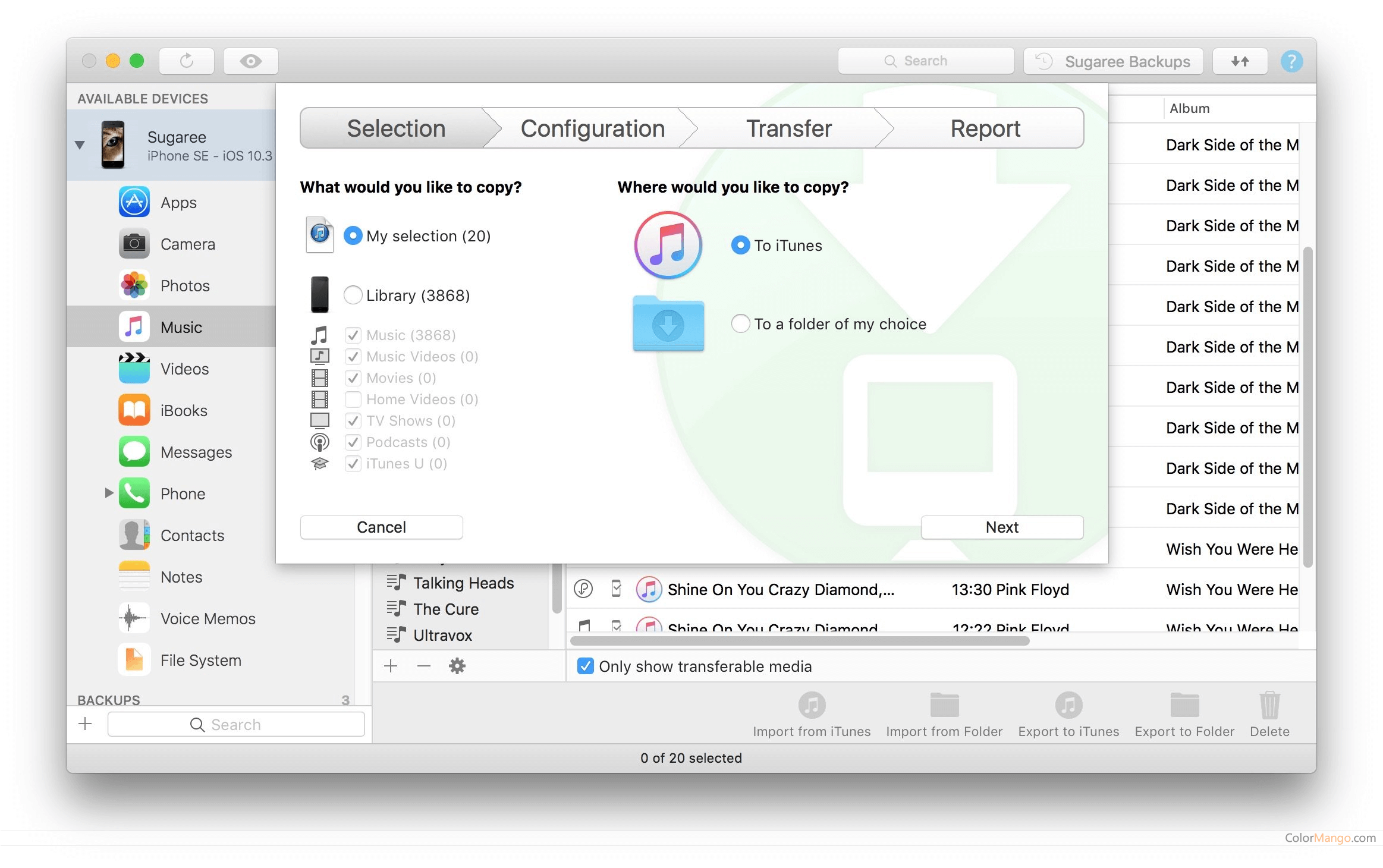Image resolution: width=1383 pixels, height=868 pixels.
Task: Switch to the Configuration step tab
Action: tap(592, 128)
